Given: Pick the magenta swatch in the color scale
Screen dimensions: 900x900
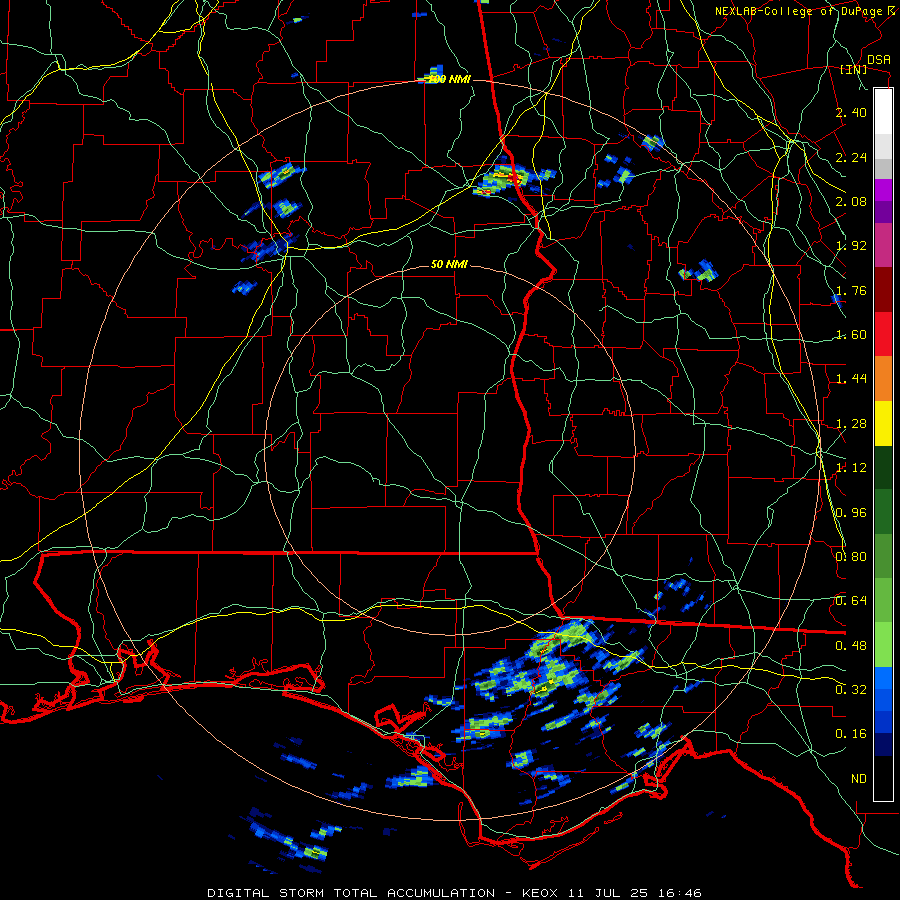Looking at the screenshot, I should point(883,246).
